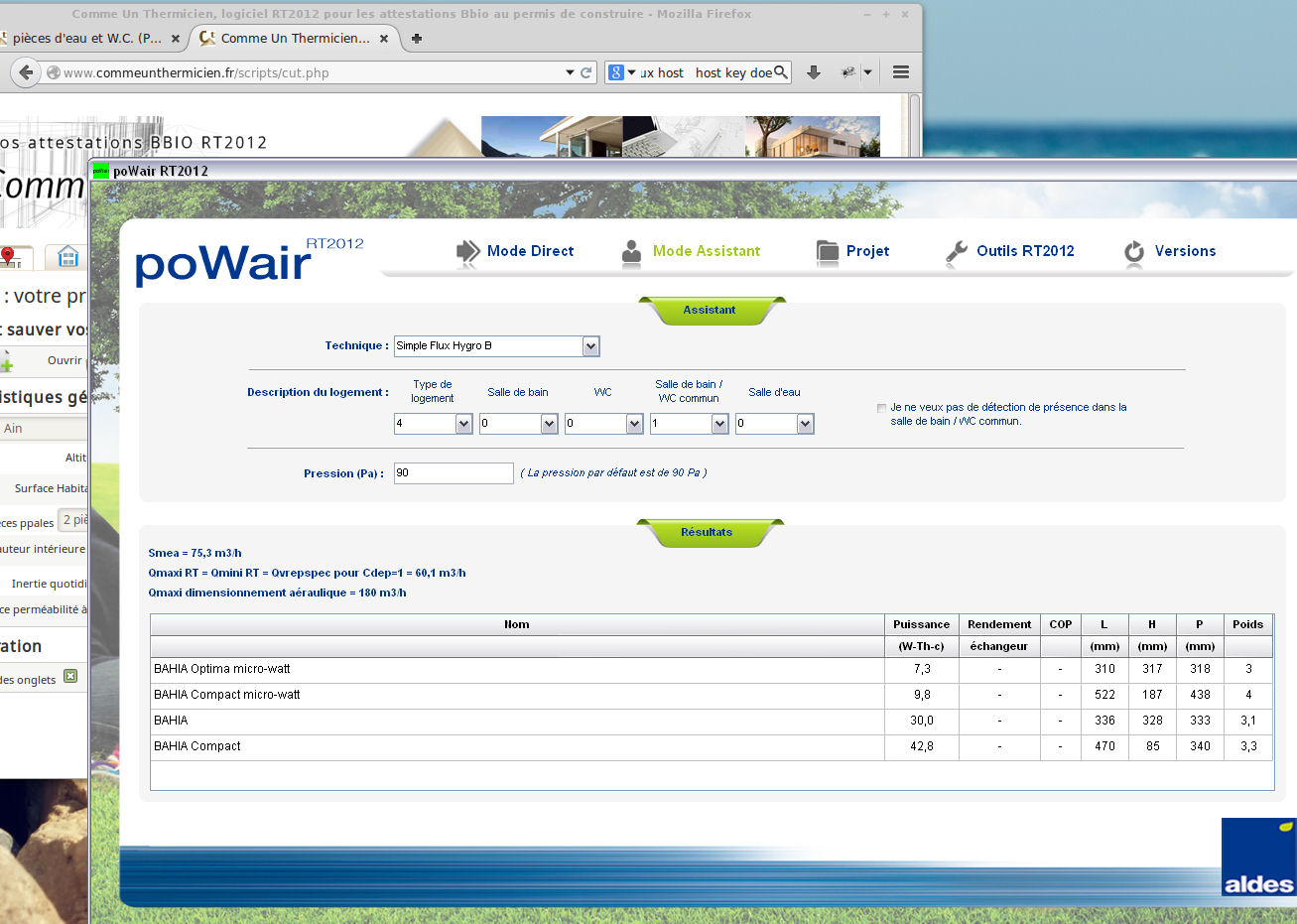The width and height of the screenshot is (1297, 924).
Task: Click the Ain field in the web page
Action: tap(45, 429)
